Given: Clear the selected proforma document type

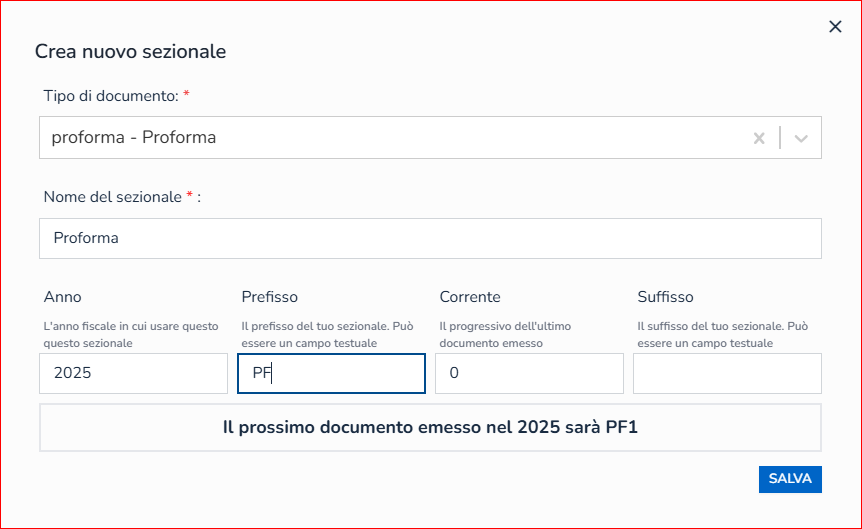Looking at the screenshot, I should (759, 138).
